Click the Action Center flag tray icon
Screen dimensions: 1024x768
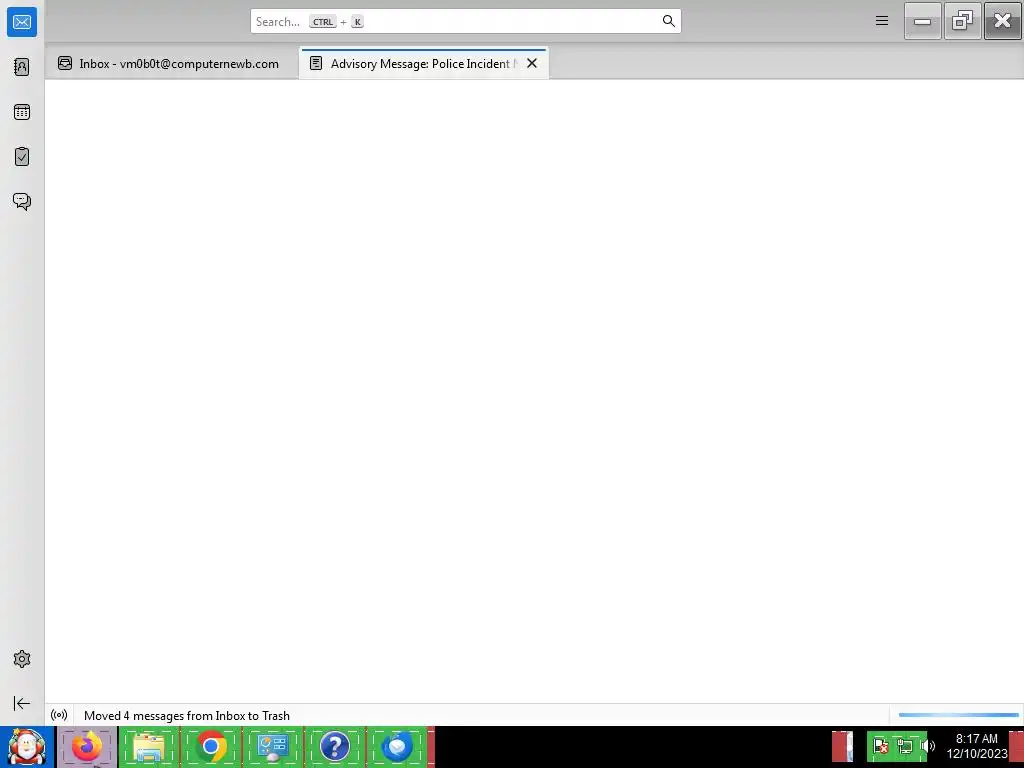click(880, 746)
